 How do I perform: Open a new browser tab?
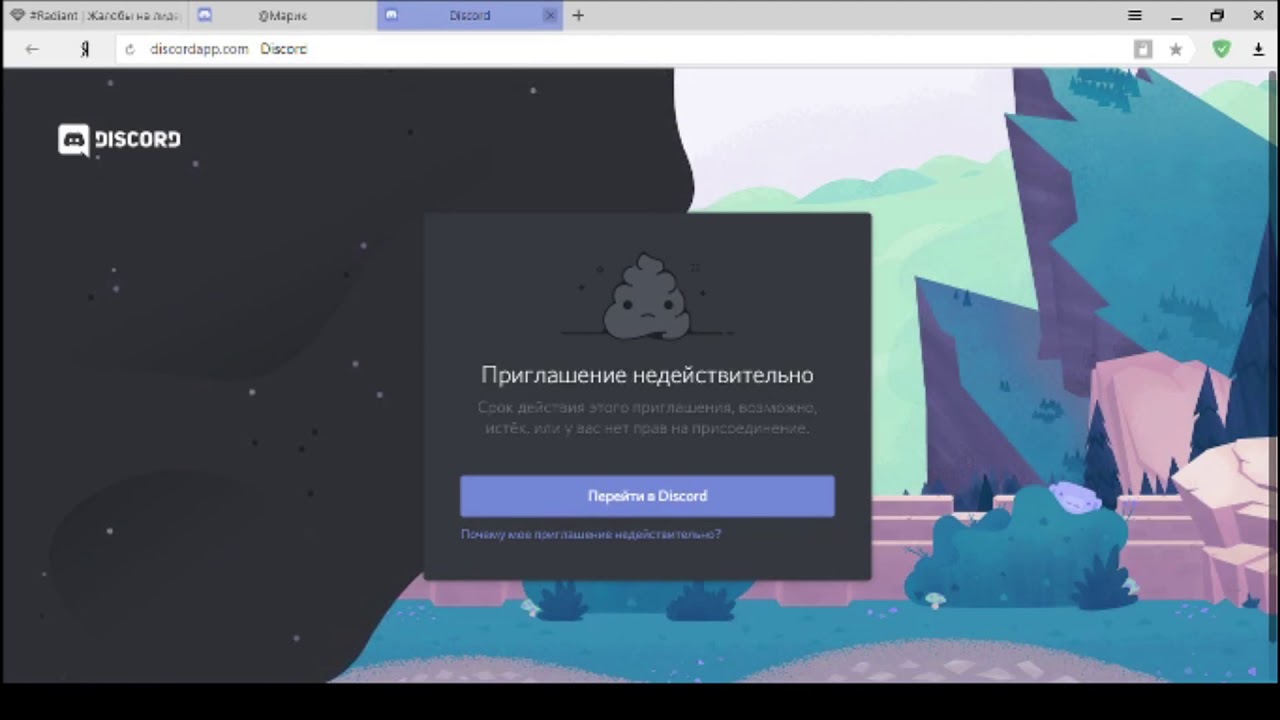point(578,15)
